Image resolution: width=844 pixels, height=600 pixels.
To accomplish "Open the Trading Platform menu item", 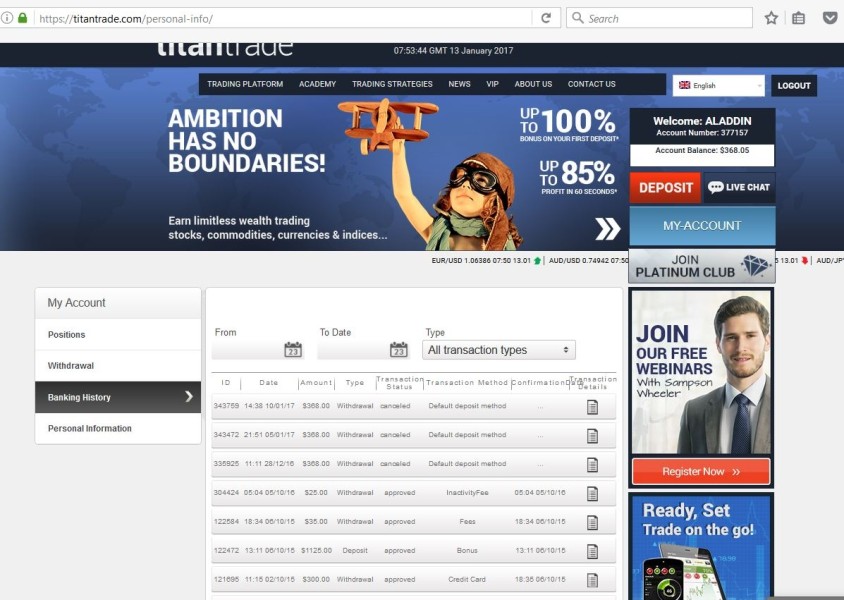I will pyautogui.click(x=245, y=84).
